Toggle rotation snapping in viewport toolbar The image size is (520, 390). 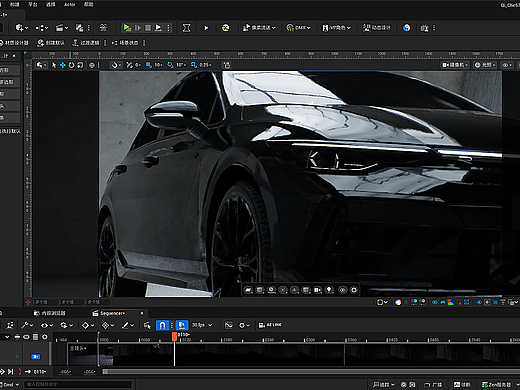coord(170,65)
